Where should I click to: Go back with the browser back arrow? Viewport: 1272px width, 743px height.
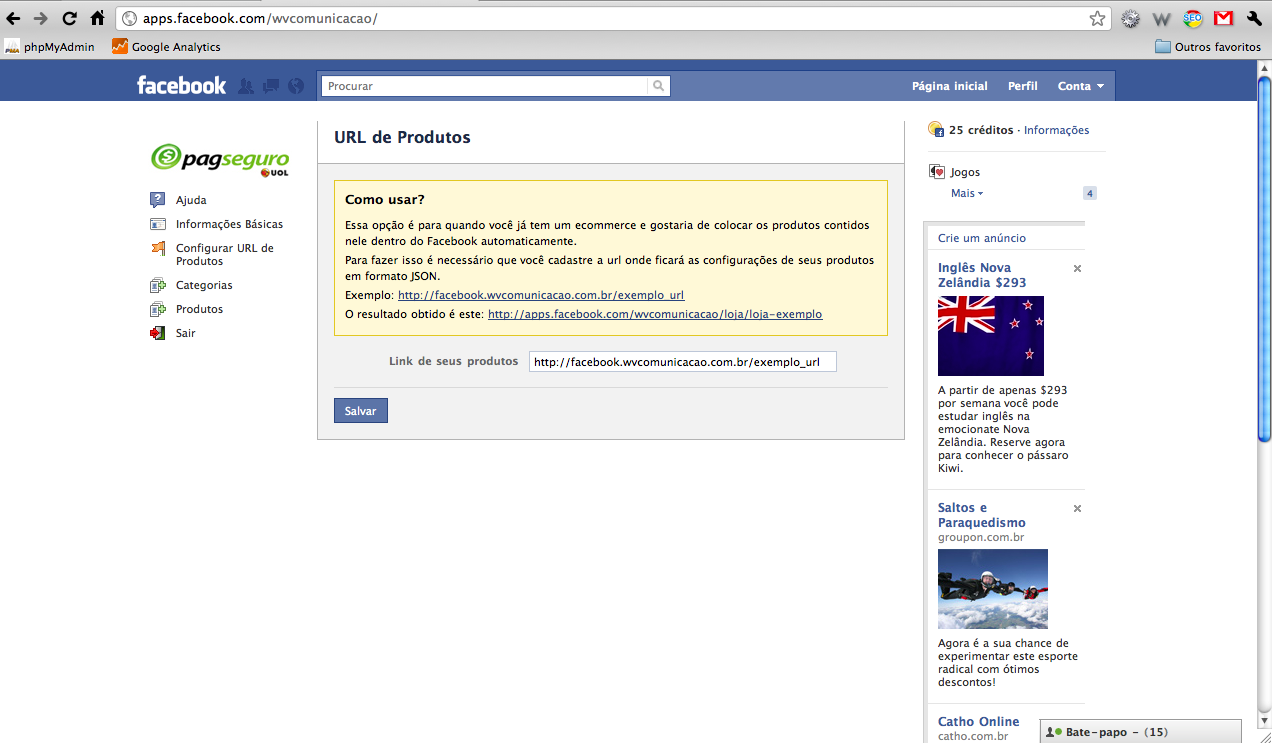[13, 18]
